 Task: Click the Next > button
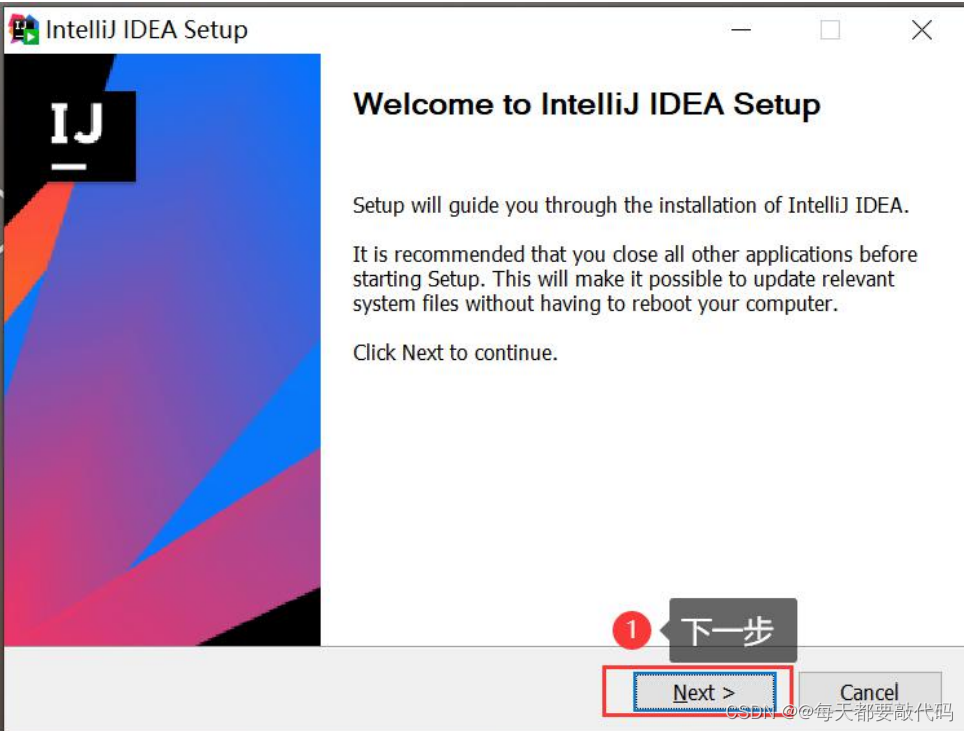[x=704, y=692]
